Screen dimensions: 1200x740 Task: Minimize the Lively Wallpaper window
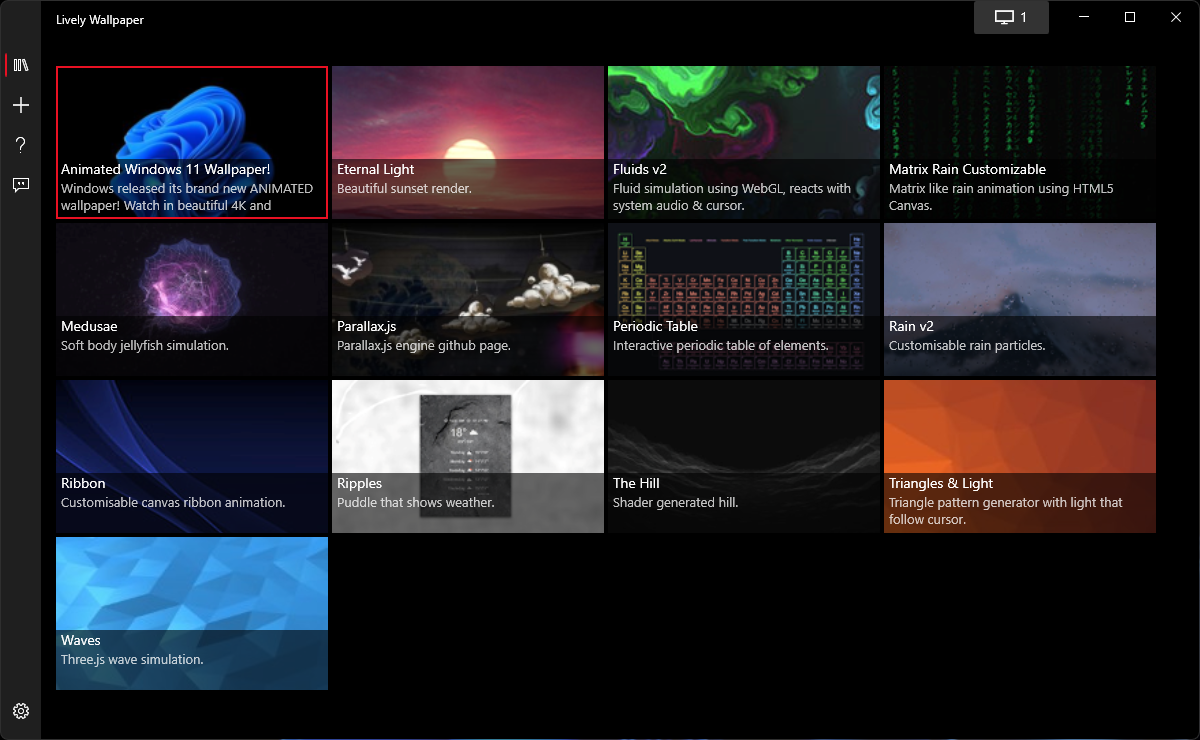coord(1084,17)
